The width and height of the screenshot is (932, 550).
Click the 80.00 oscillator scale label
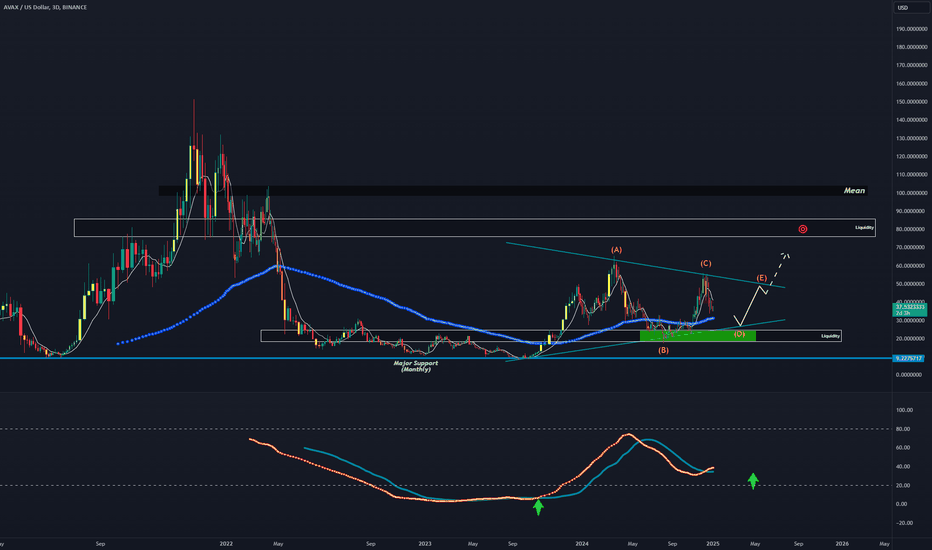[902, 429]
